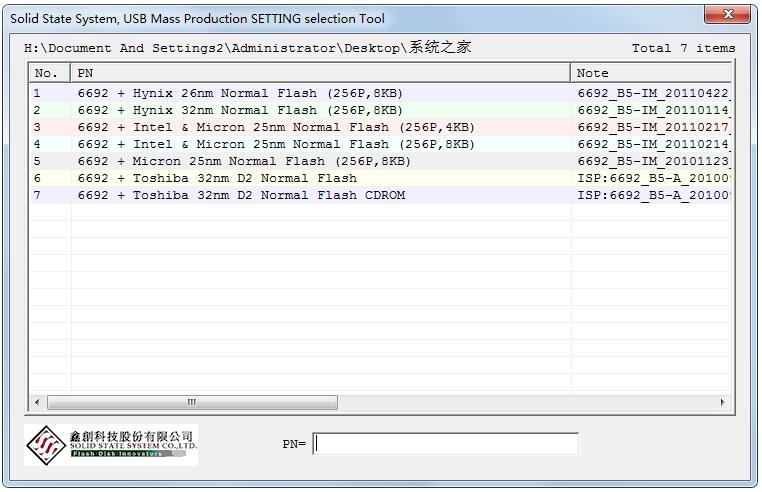This screenshot has width=762, height=492.
Task: Click the horizontal scrollbar right arrow
Action: pyautogui.click(x=723, y=403)
